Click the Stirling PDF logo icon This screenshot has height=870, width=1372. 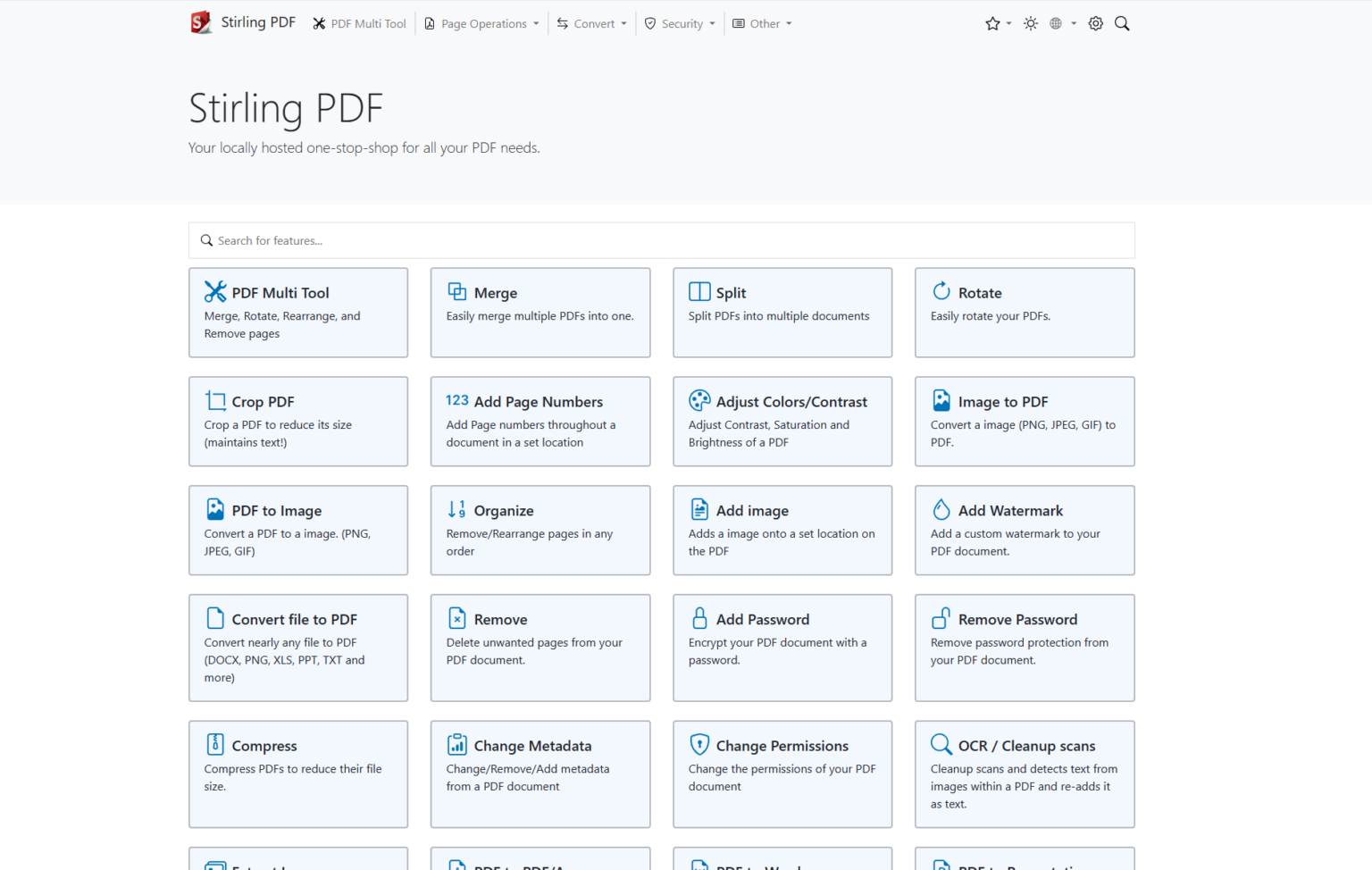click(200, 22)
